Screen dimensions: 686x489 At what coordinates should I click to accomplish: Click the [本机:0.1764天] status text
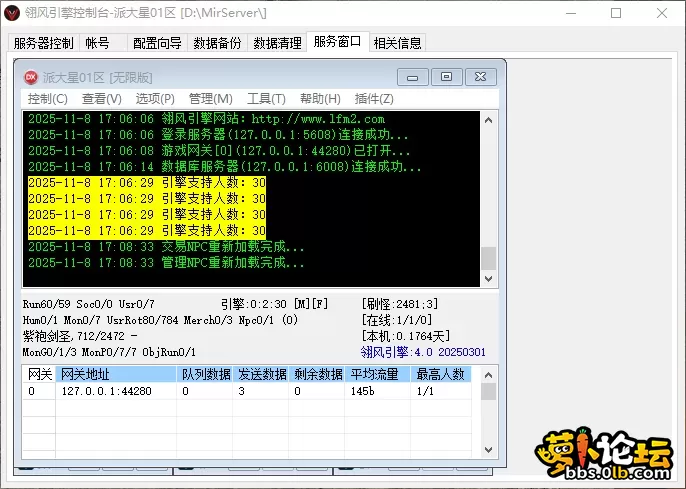pos(406,336)
